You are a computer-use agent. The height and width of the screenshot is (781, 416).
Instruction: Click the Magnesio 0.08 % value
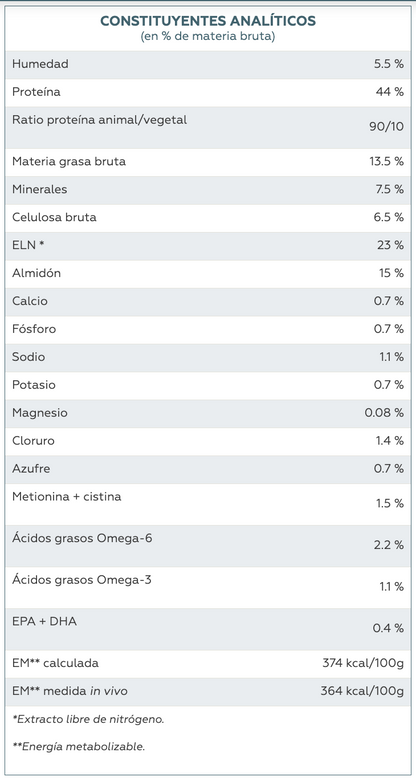click(385, 413)
